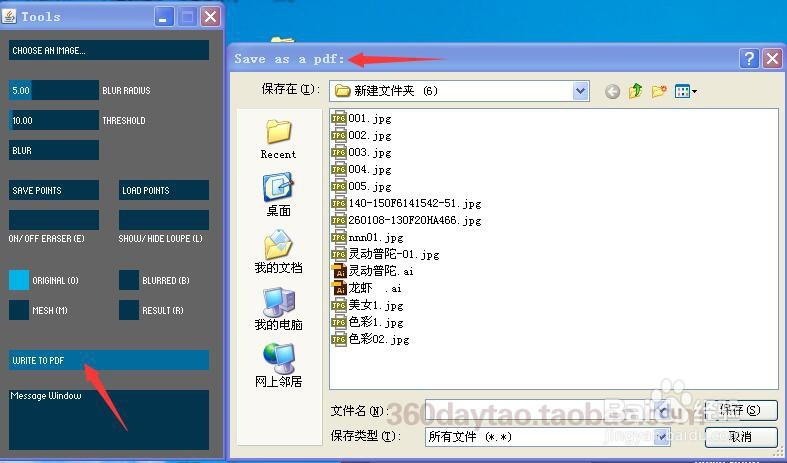Click the Java icon in Tools title bar

[x=9, y=17]
